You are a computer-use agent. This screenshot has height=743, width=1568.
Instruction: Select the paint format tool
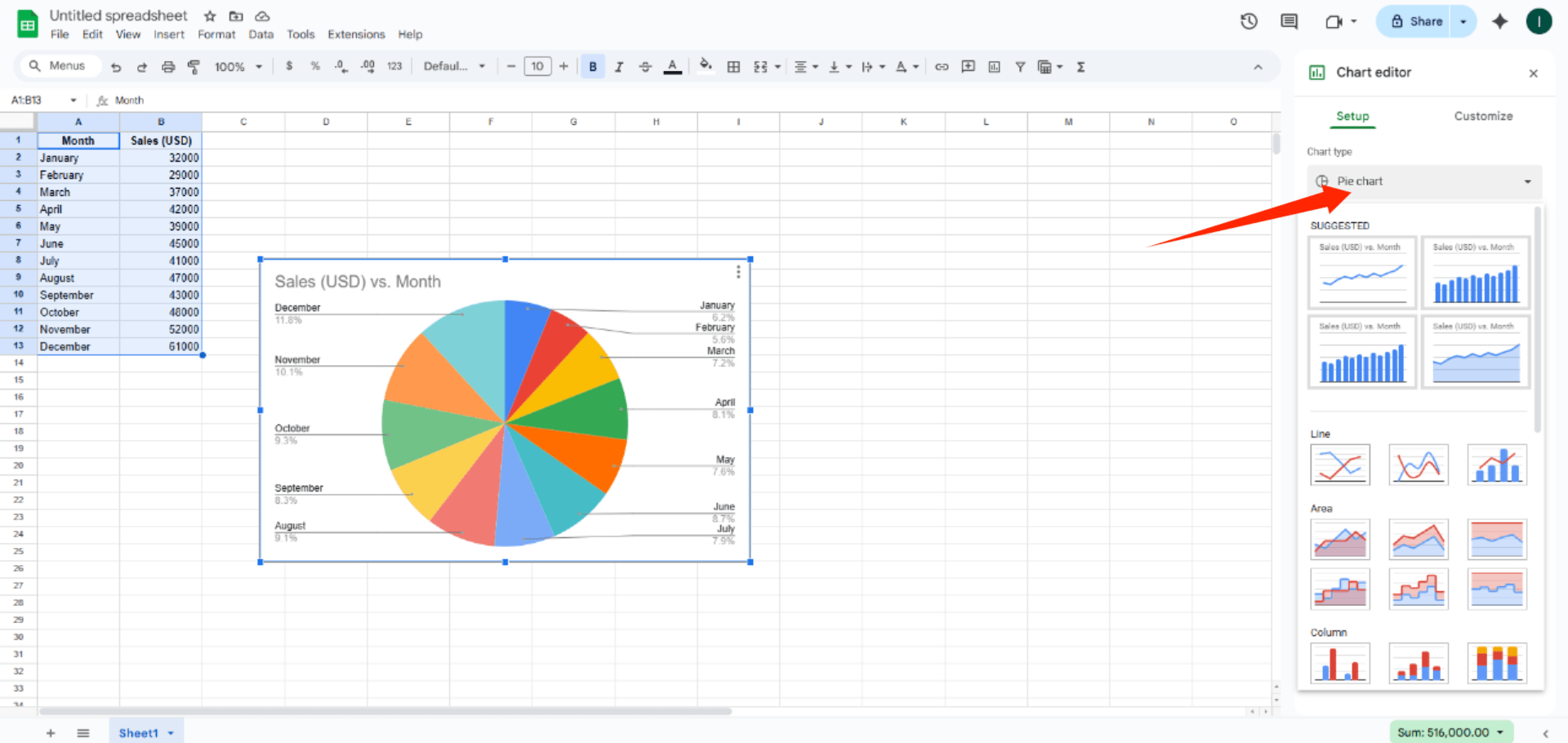tap(194, 67)
